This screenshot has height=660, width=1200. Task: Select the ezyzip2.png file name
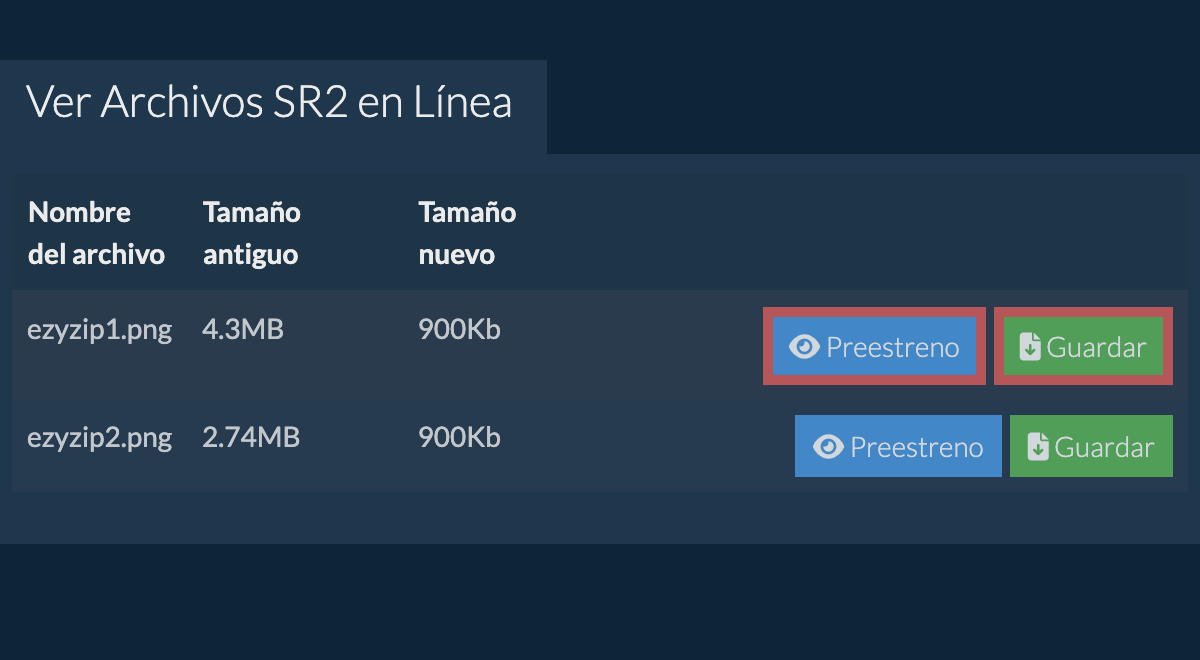click(x=99, y=438)
